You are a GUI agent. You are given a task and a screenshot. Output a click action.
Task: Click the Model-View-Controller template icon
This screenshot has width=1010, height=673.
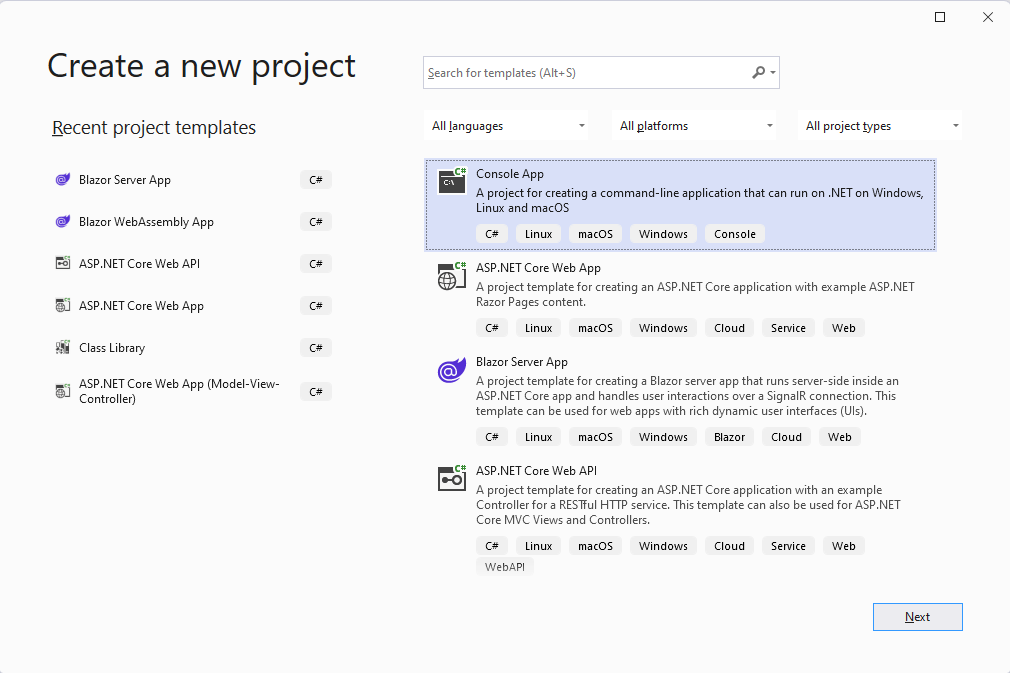click(x=62, y=391)
